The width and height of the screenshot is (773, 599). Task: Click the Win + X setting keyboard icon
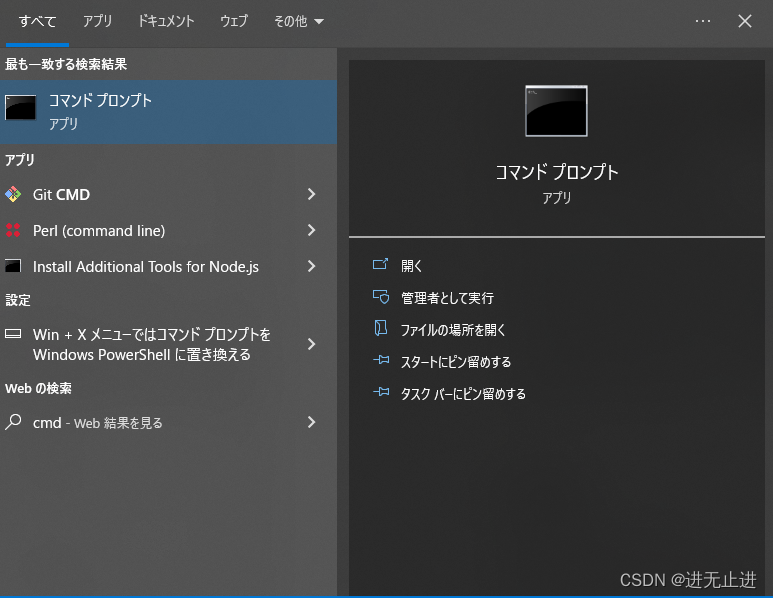tap(13, 334)
